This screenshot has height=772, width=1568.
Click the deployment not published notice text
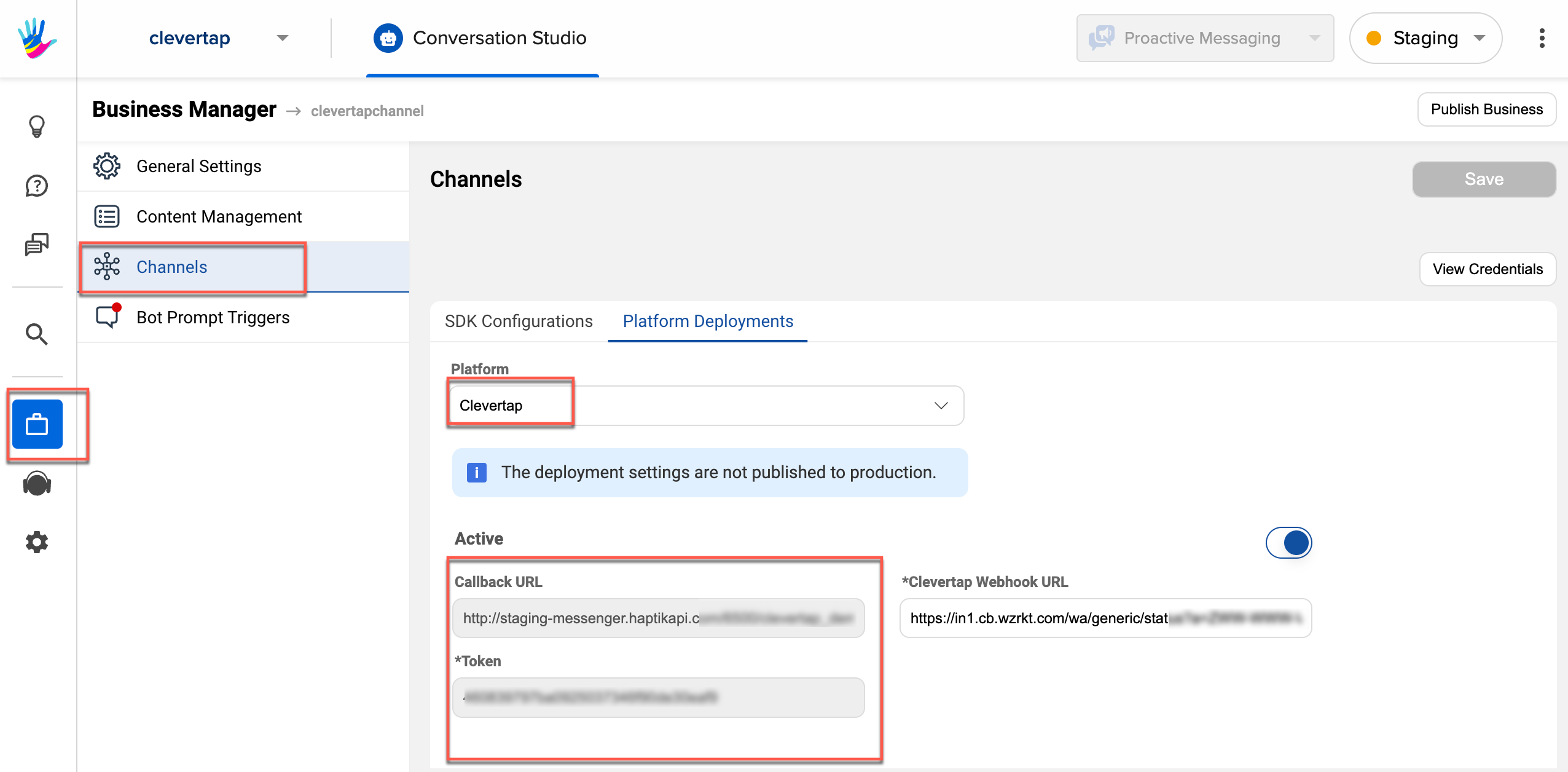718,472
